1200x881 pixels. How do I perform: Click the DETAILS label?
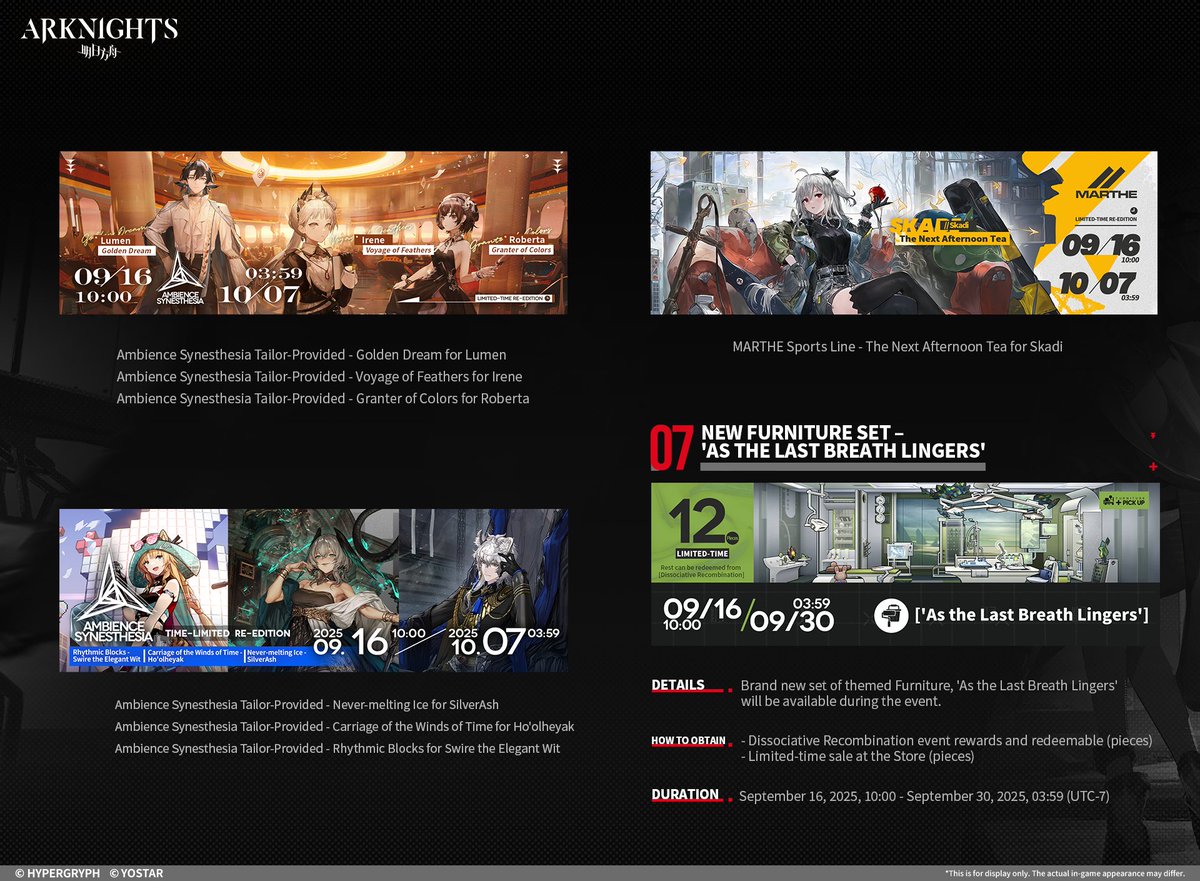coord(678,685)
